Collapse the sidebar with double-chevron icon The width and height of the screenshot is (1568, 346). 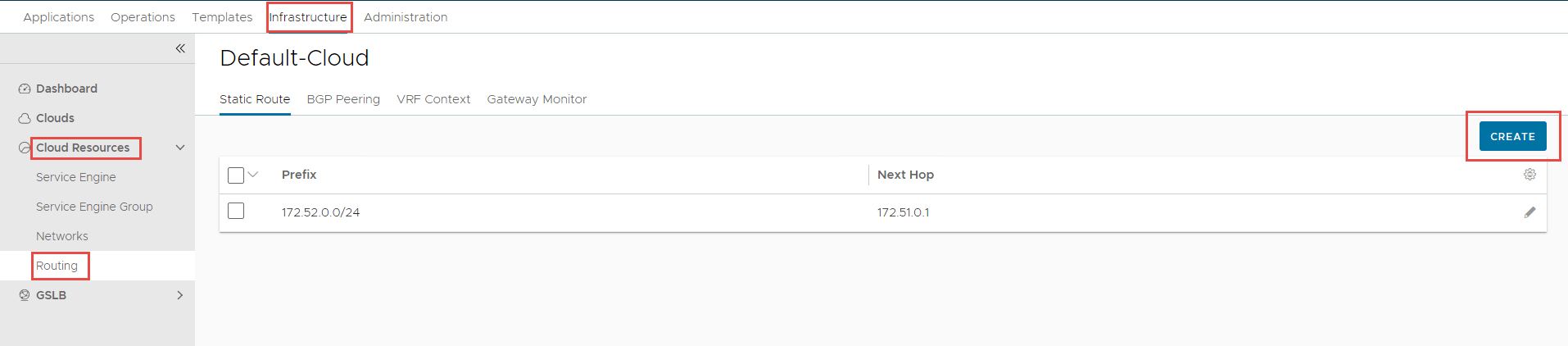pos(180,48)
